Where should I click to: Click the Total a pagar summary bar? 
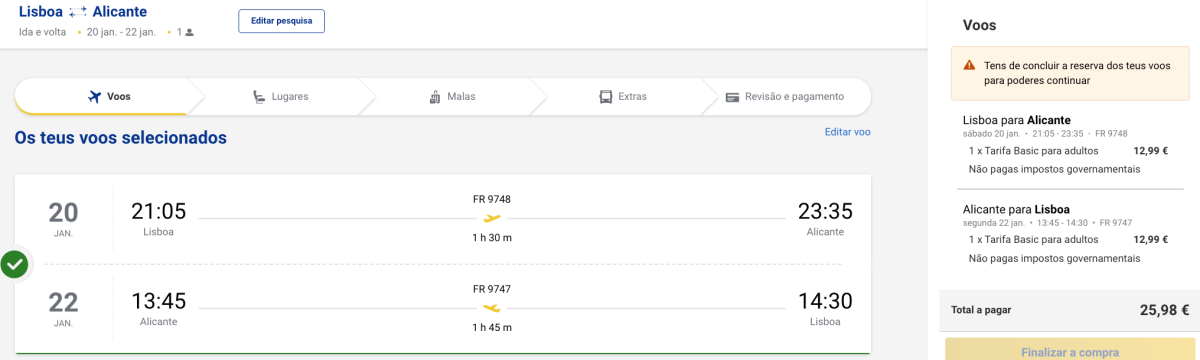point(1069,310)
